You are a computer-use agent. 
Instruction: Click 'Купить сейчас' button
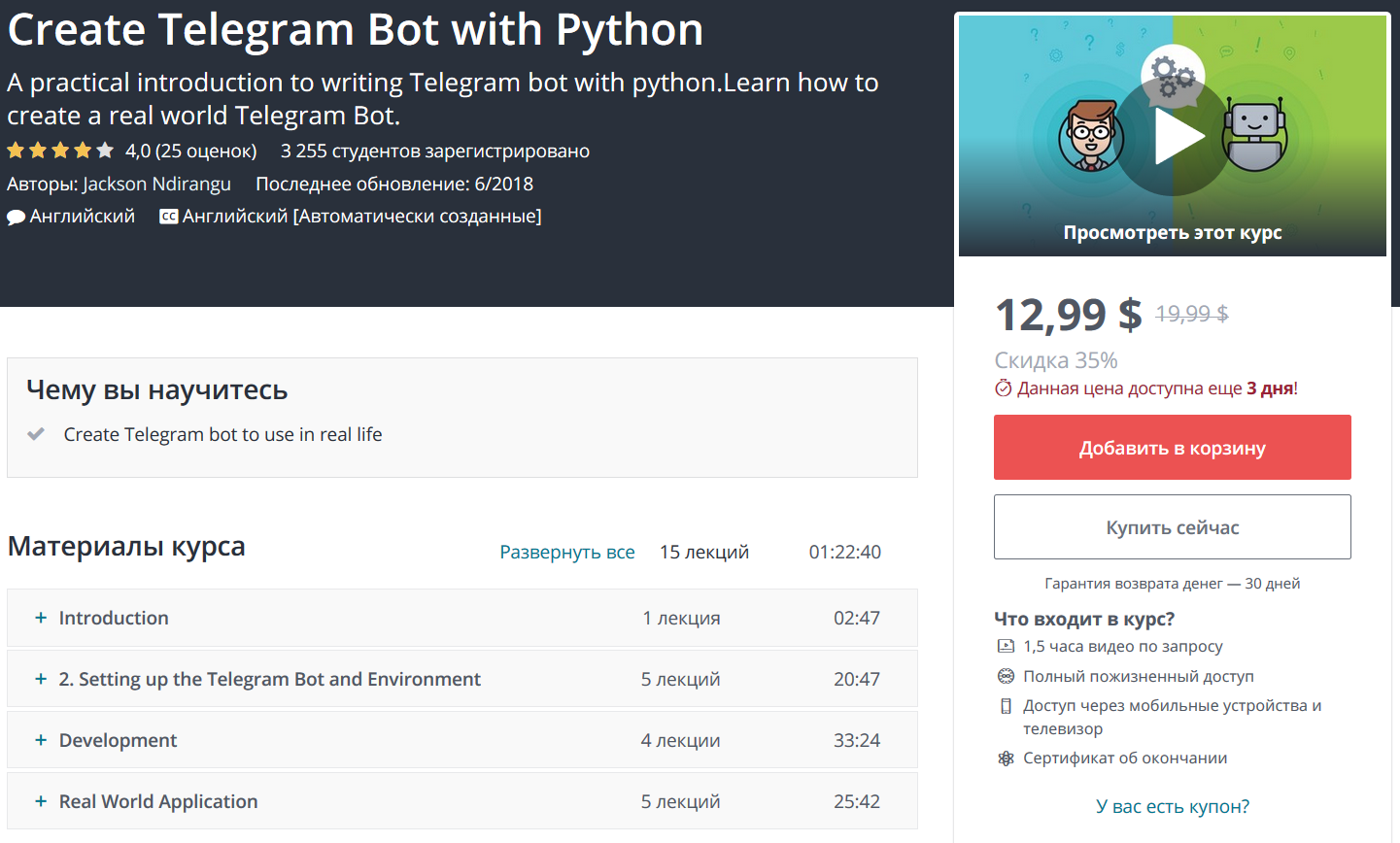point(1173,527)
